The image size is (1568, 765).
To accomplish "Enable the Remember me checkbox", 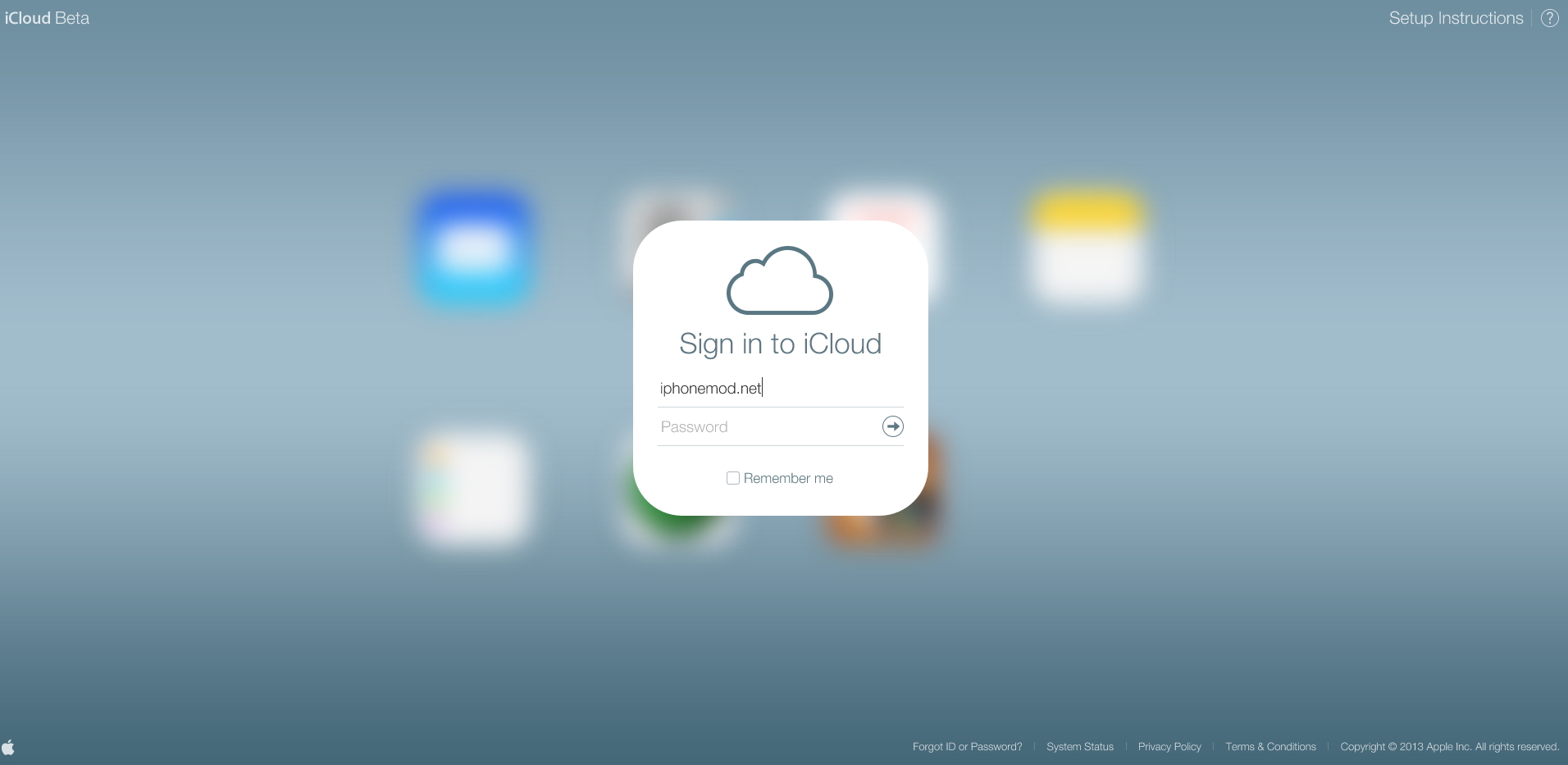I will [x=733, y=478].
